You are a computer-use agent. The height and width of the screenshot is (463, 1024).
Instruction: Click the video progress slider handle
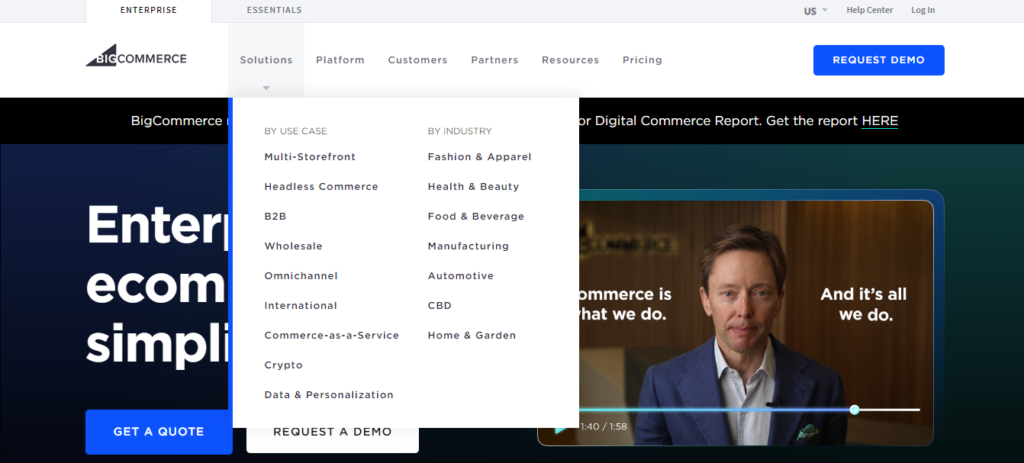click(854, 410)
